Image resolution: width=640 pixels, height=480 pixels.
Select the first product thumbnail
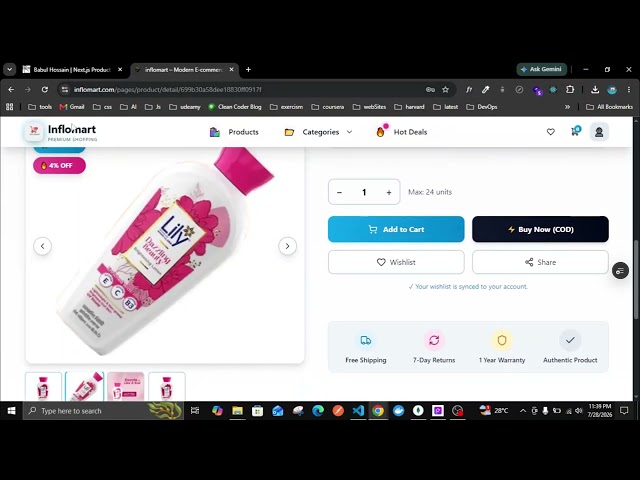coord(43,387)
